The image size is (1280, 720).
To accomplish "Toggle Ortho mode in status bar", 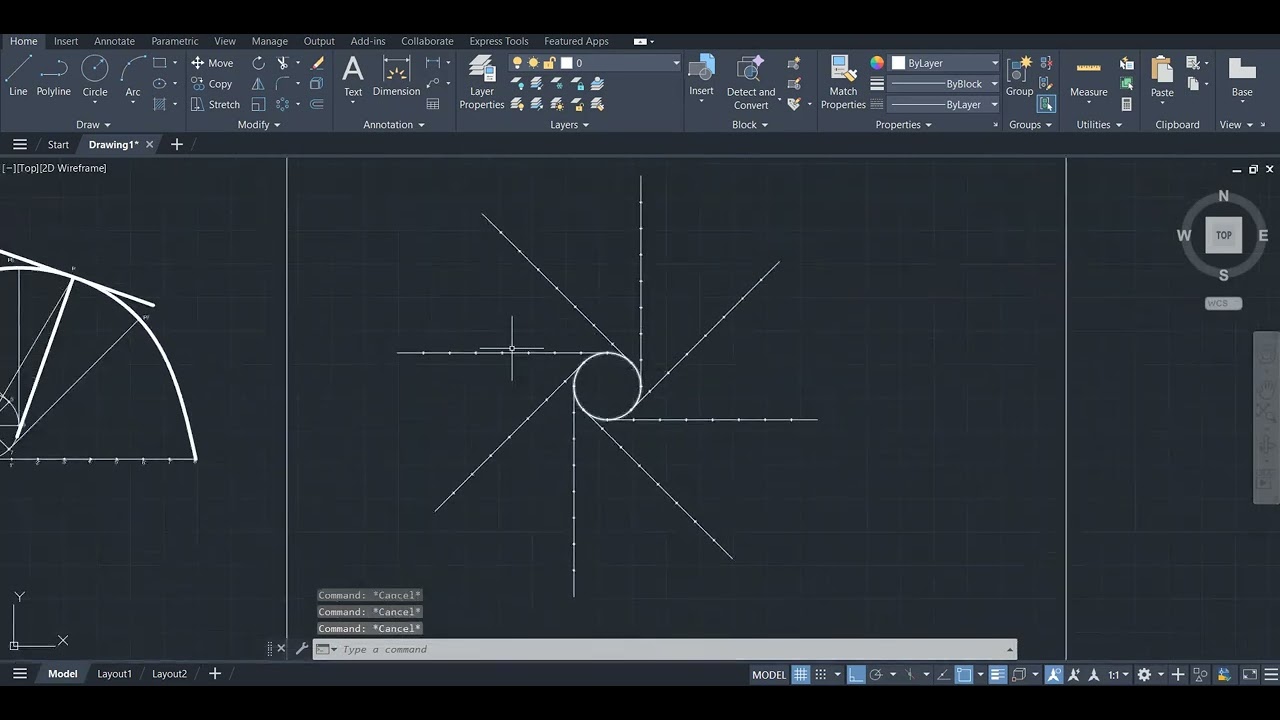I will click(x=856, y=674).
